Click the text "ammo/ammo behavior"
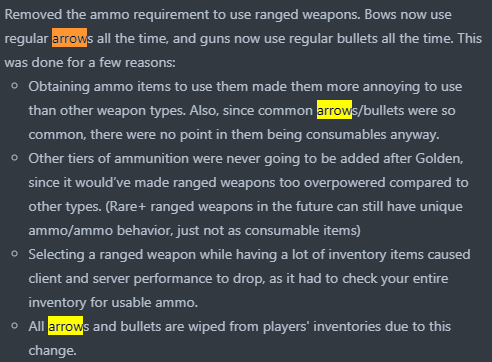The height and width of the screenshot is (362, 492). (101, 230)
